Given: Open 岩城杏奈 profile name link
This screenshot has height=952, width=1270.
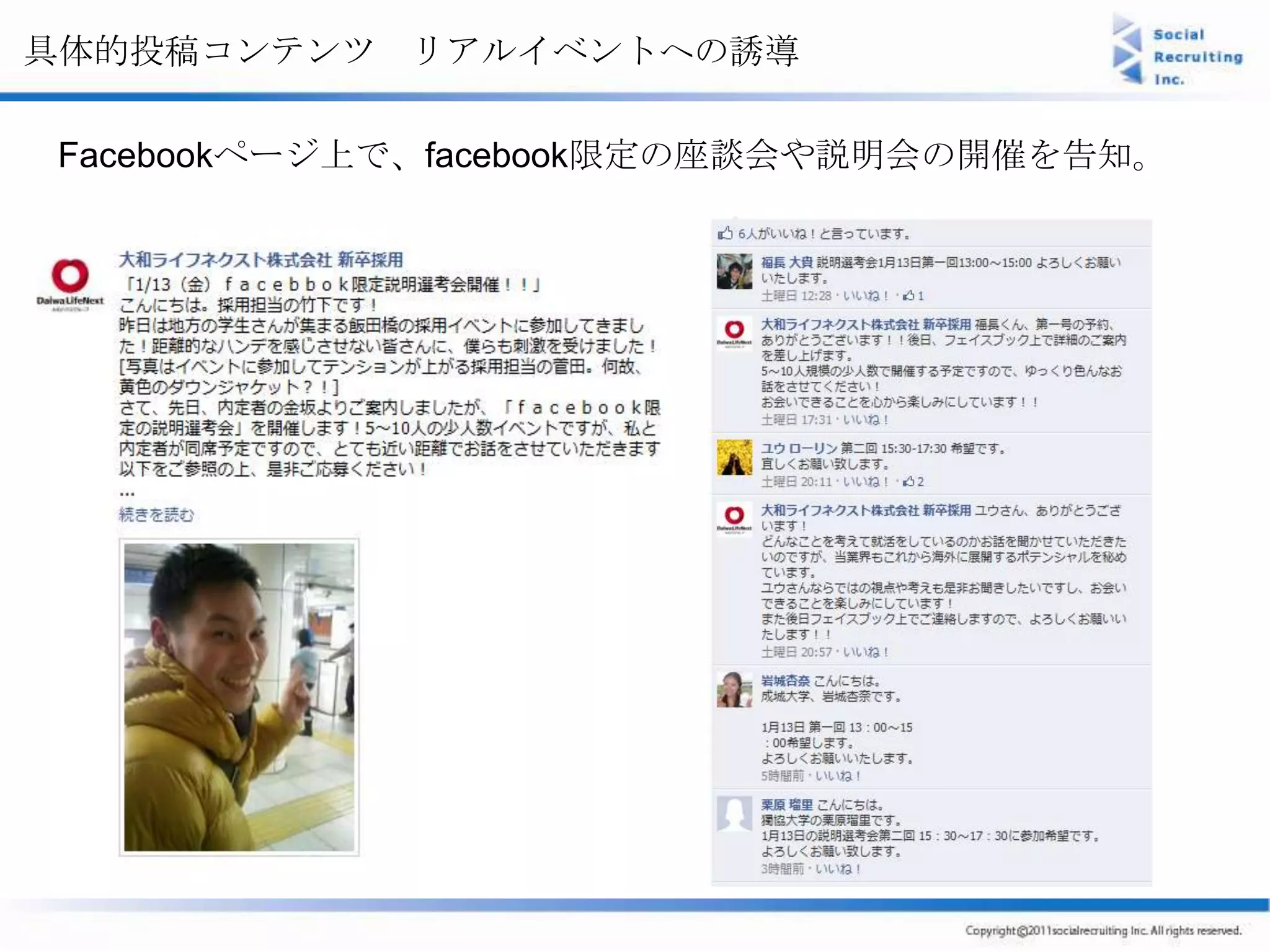Looking at the screenshot, I should [x=785, y=681].
